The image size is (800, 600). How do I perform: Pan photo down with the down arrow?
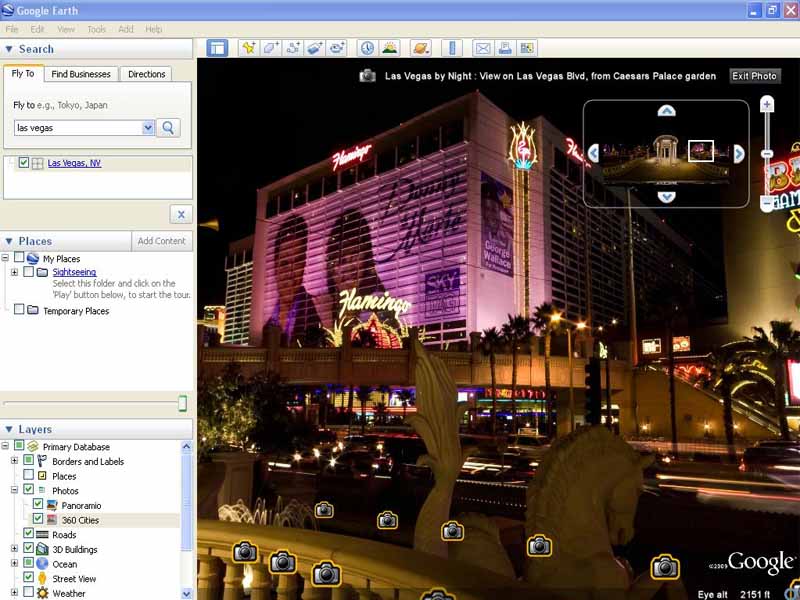666,196
